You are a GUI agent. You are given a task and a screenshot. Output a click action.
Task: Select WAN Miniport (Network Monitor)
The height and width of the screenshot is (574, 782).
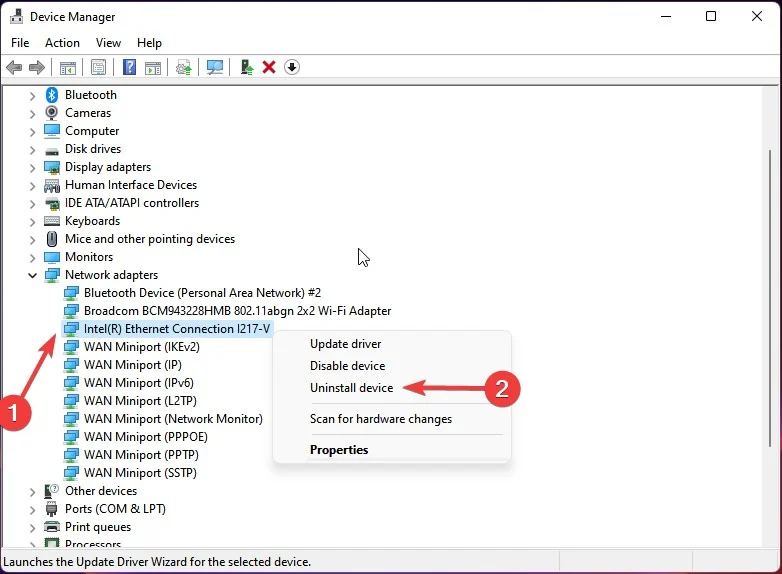point(173,418)
